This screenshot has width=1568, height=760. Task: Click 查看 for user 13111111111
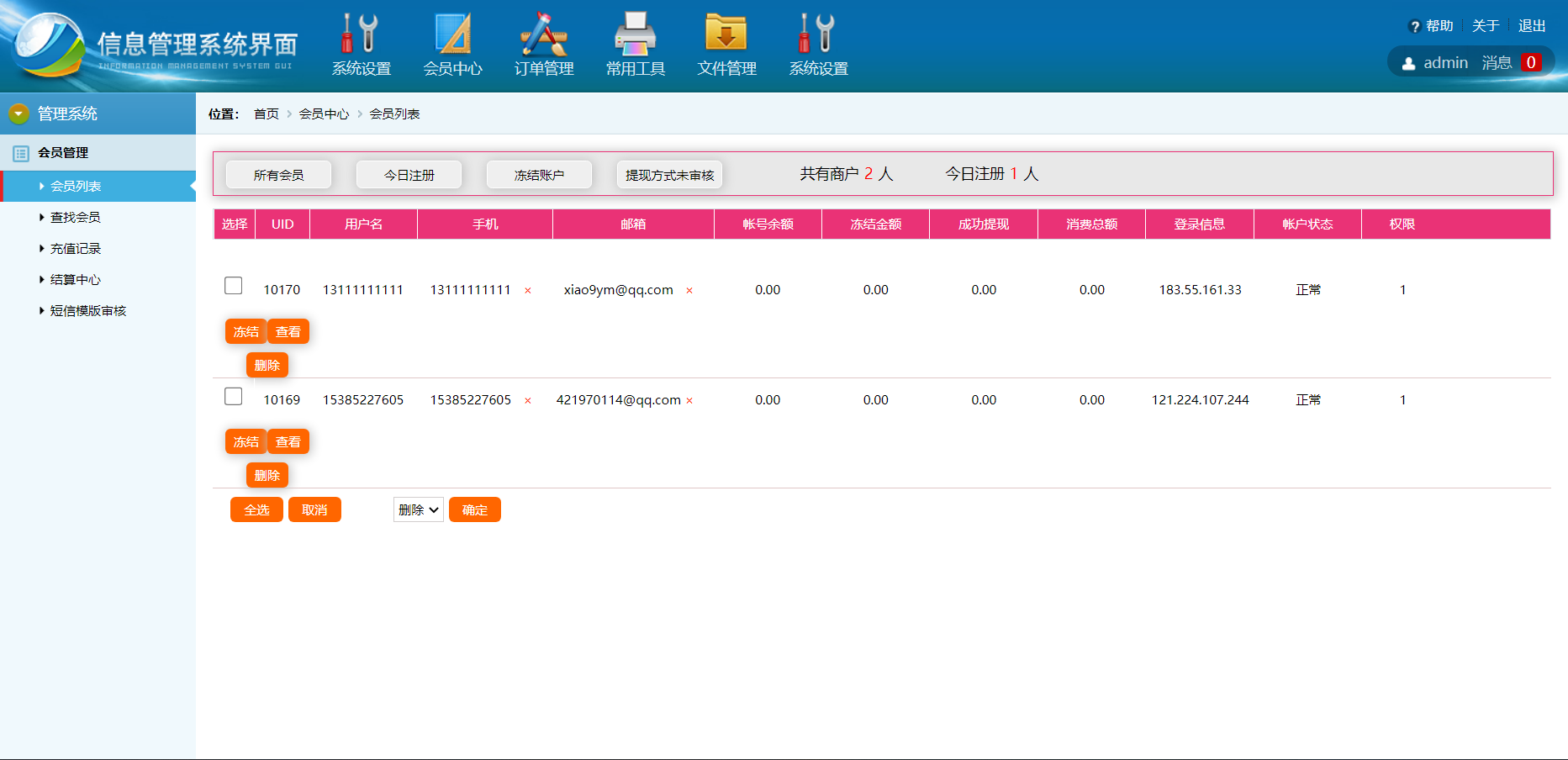[288, 331]
